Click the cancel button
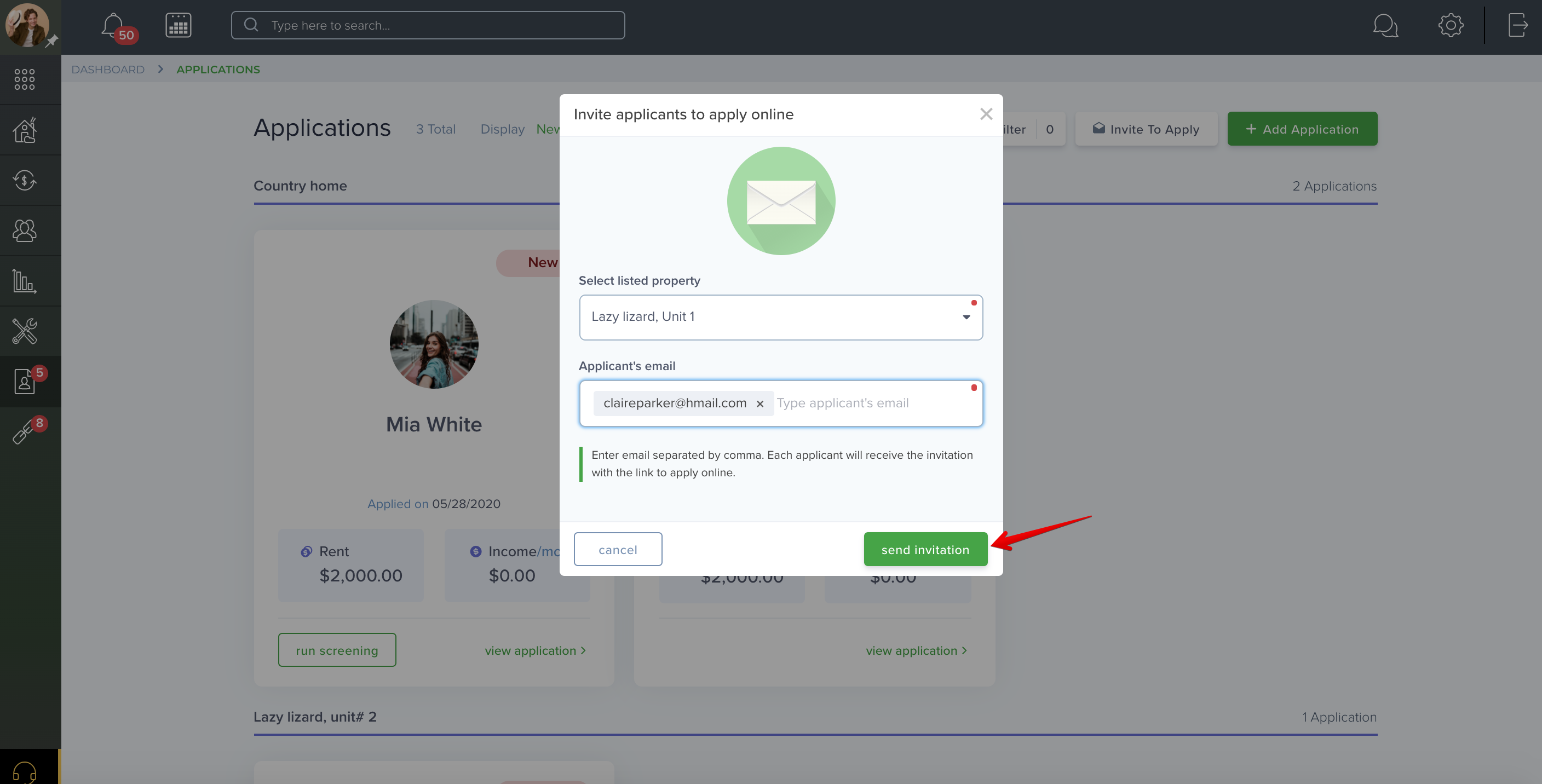Screen dimensions: 1542x784 point(618,549)
